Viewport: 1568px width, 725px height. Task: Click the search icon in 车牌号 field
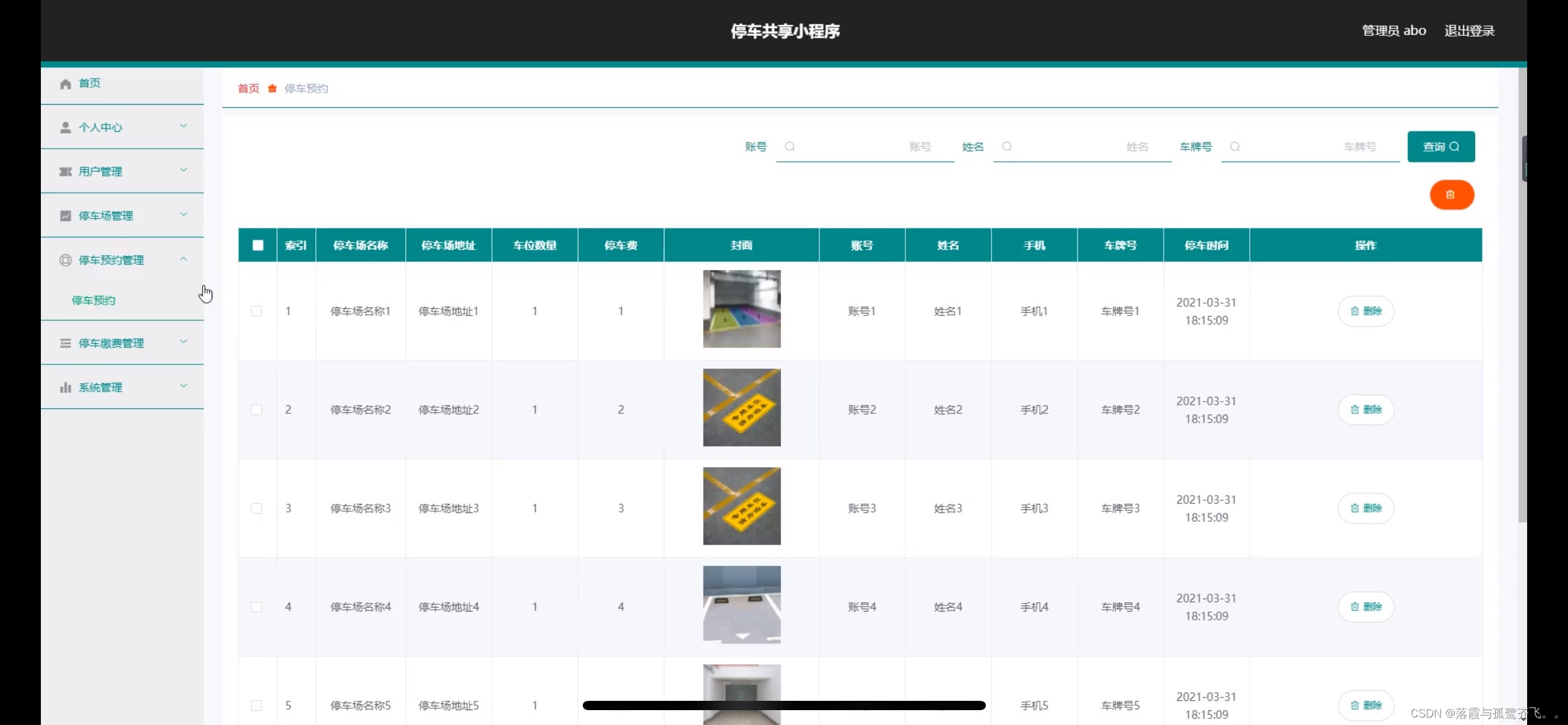pos(1235,147)
